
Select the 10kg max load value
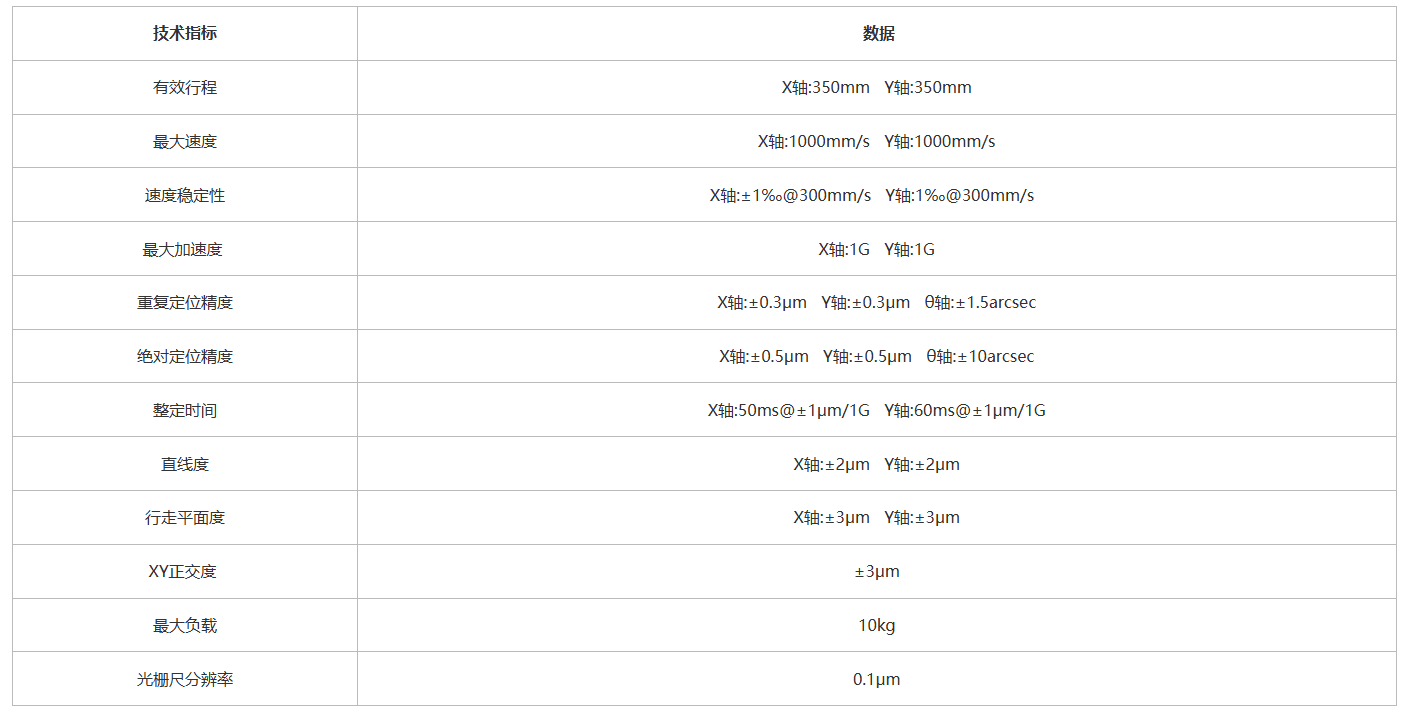[x=877, y=626]
